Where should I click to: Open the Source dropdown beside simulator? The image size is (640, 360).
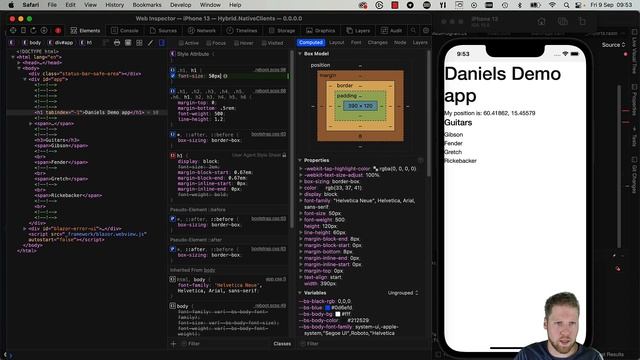tap(613, 45)
